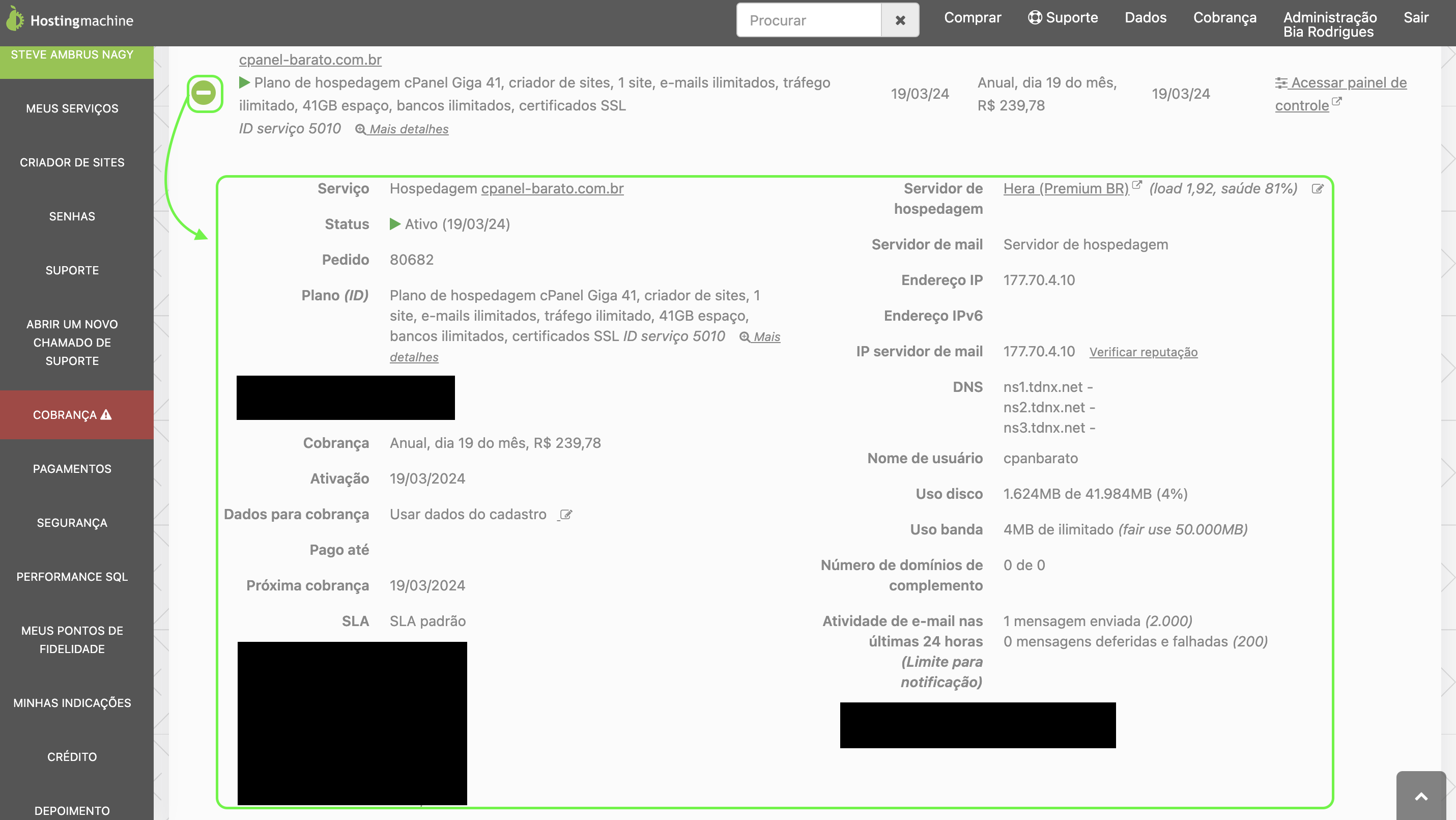Open the Comprar menu

point(972,17)
